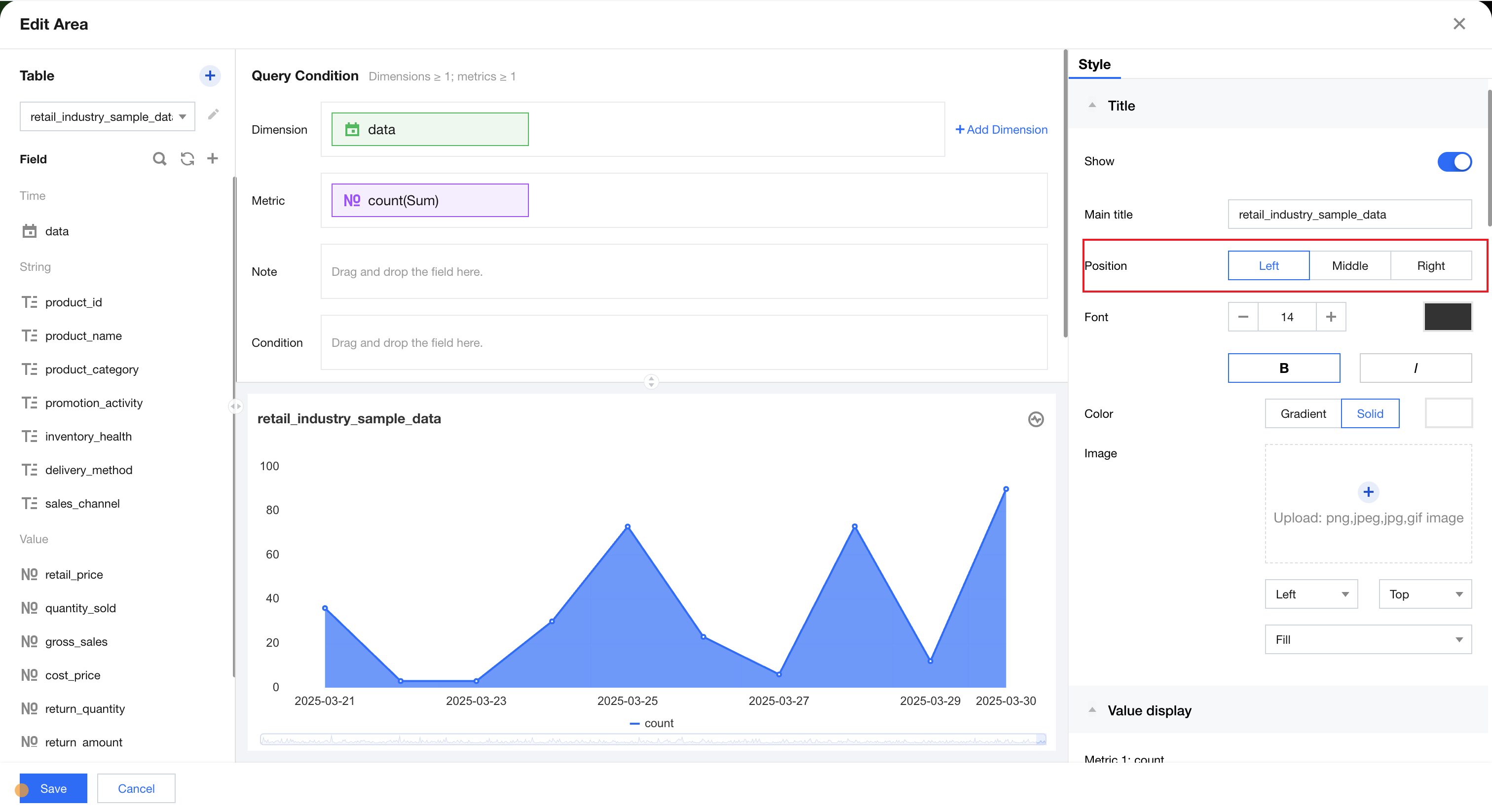This screenshot has width=1492, height=812.
Task: Choose Gradient color mode
Action: [x=1303, y=413]
